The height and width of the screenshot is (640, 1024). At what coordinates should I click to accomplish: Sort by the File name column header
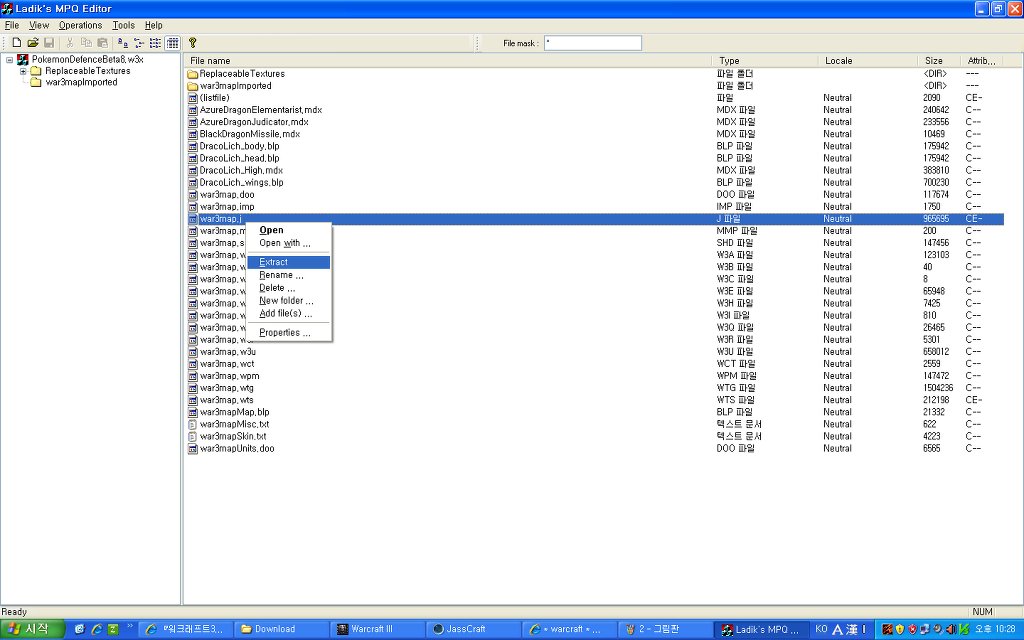pyautogui.click(x=447, y=61)
